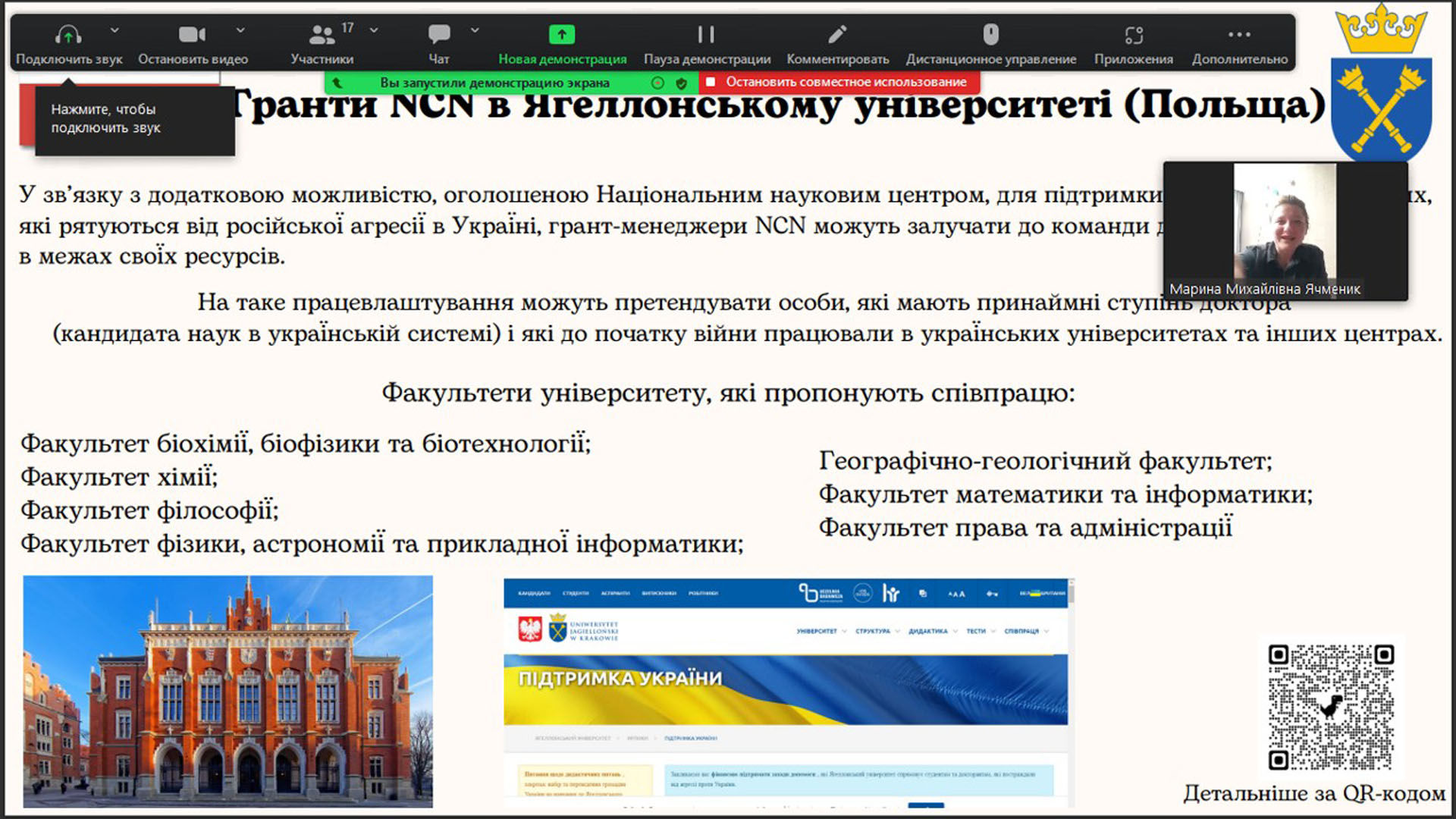Open 'Дистанционное управление' mouse icon
This screenshot has height=819, width=1456.
point(990,35)
